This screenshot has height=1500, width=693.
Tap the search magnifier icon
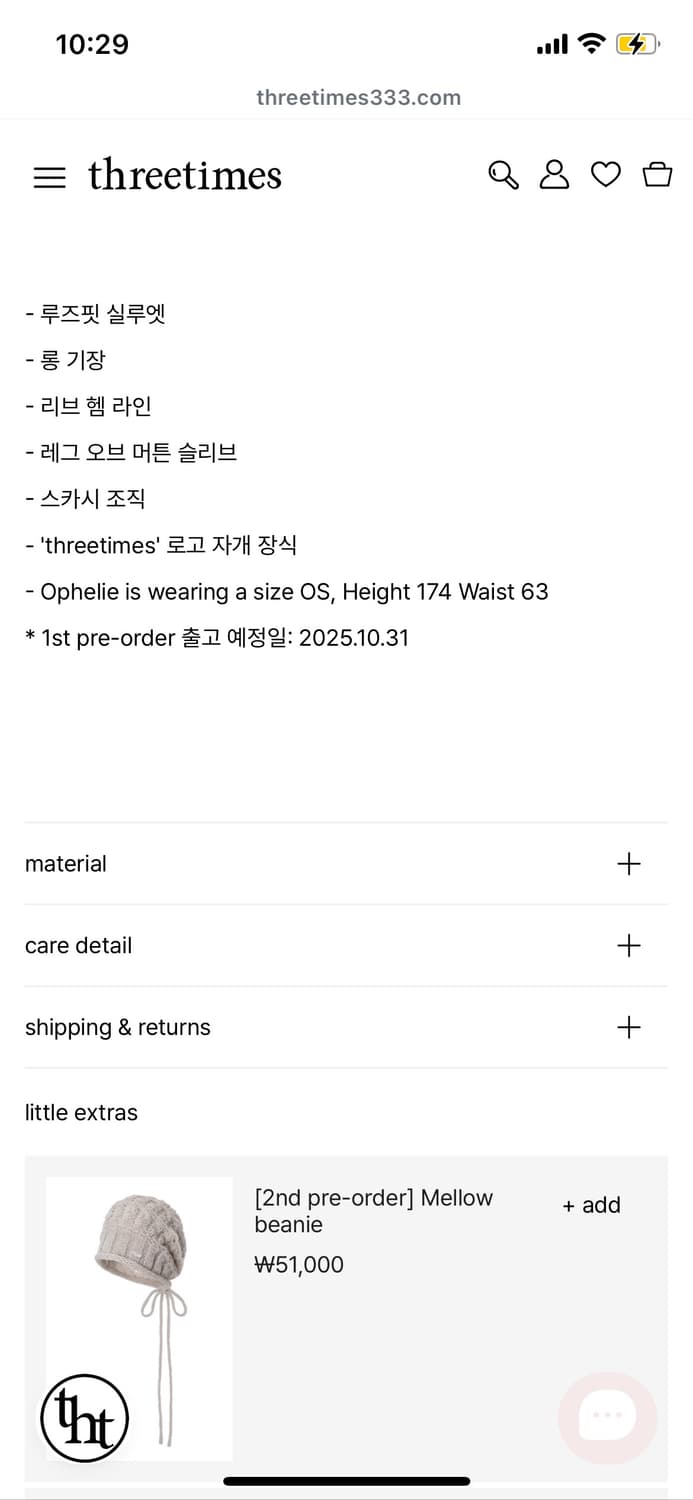[x=503, y=175]
